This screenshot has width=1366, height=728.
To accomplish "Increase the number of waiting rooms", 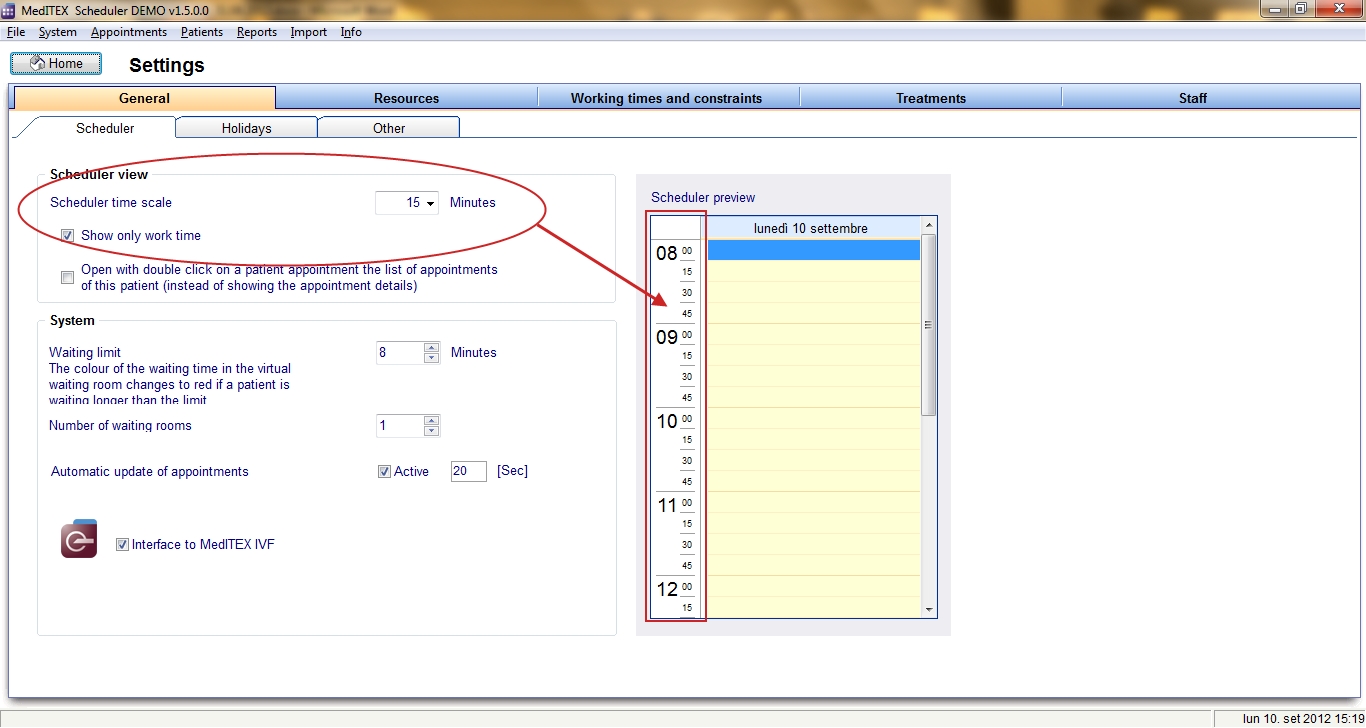I will pyautogui.click(x=432, y=421).
